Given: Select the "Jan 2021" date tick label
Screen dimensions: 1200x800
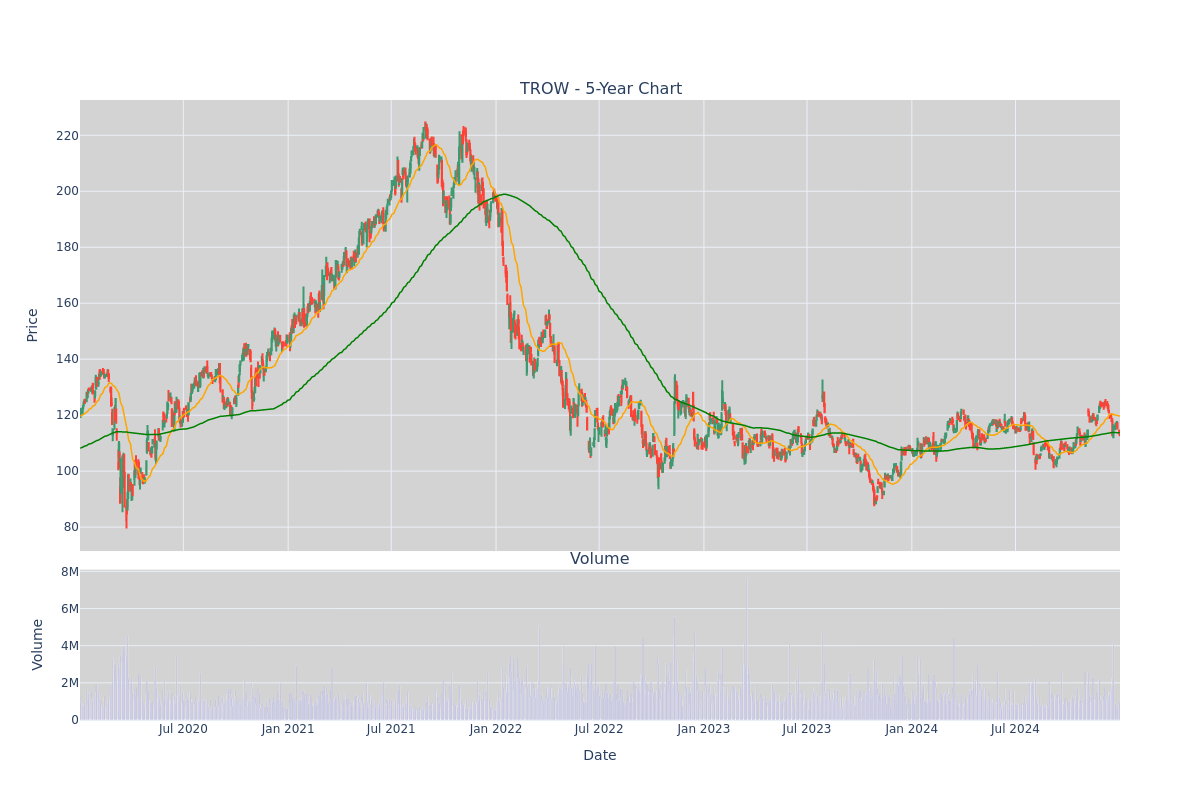Looking at the screenshot, I should pyautogui.click(x=288, y=729).
